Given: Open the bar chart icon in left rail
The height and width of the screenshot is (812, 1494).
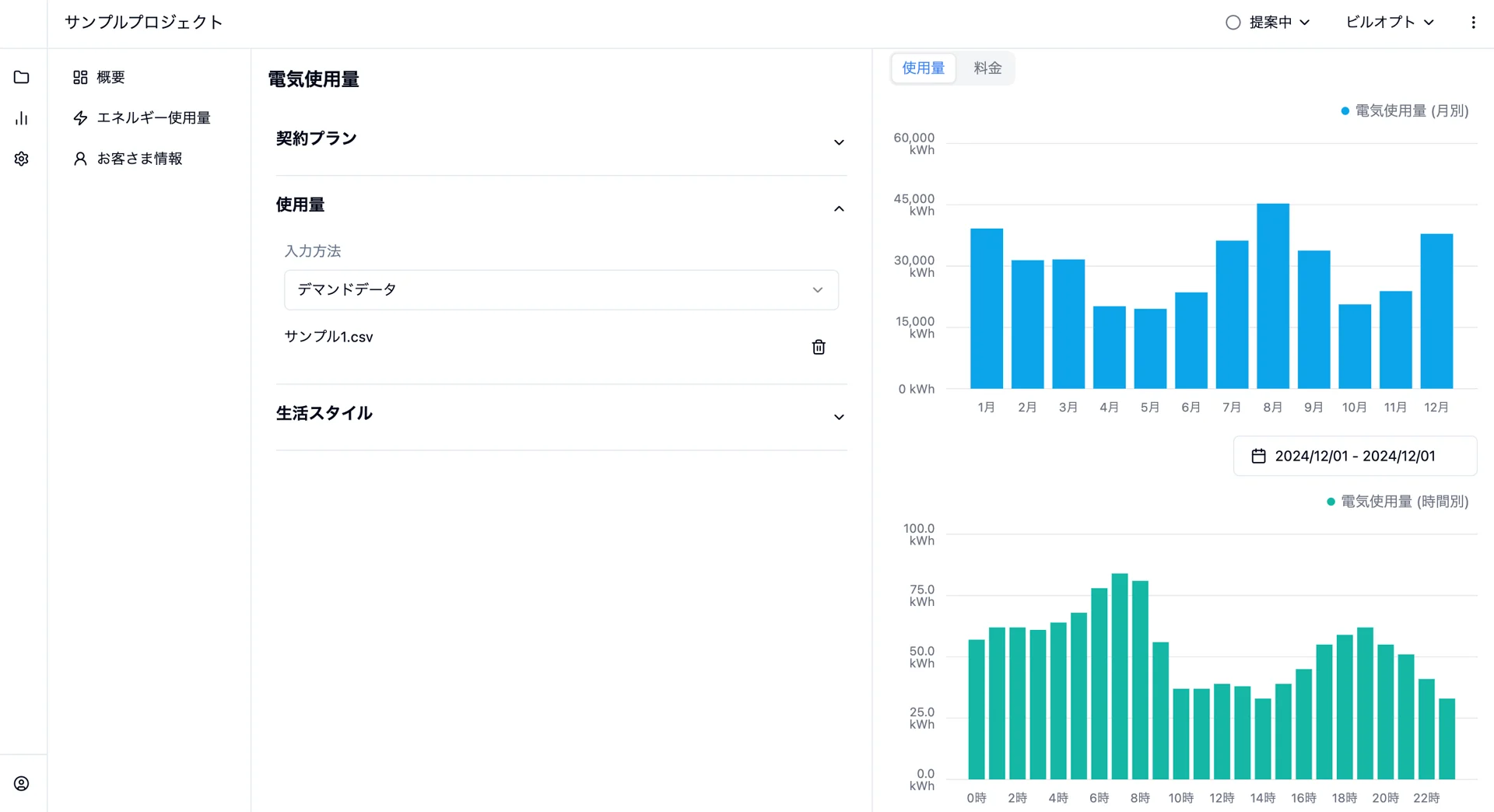Looking at the screenshot, I should (22, 118).
